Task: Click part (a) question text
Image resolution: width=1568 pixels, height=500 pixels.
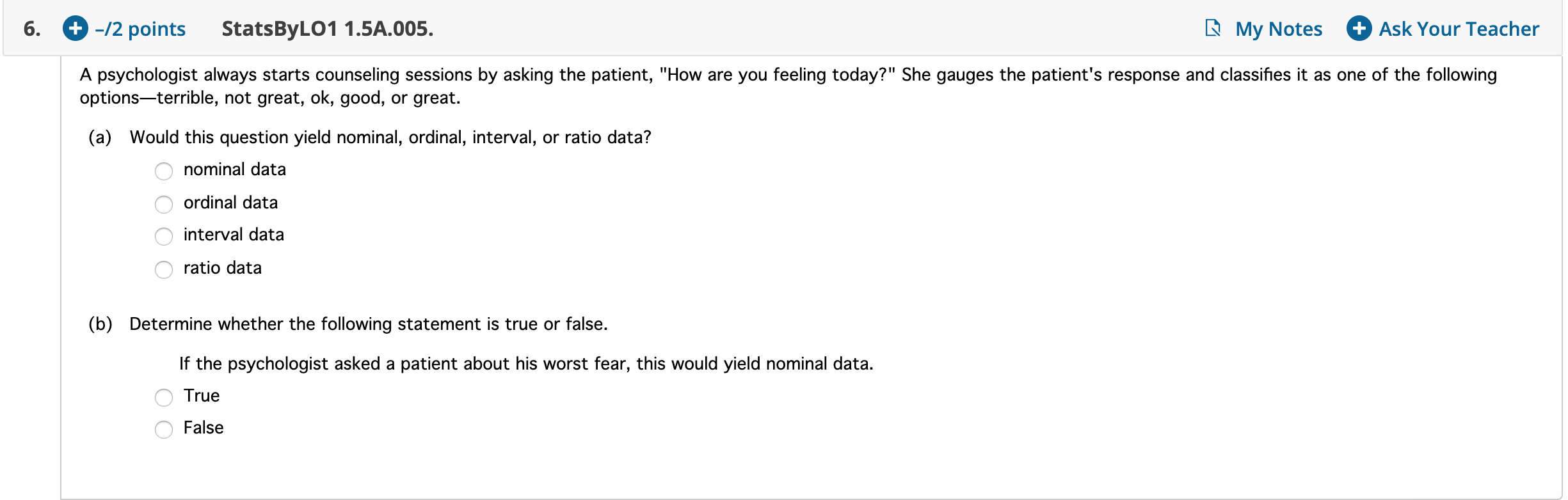Action: [390, 136]
